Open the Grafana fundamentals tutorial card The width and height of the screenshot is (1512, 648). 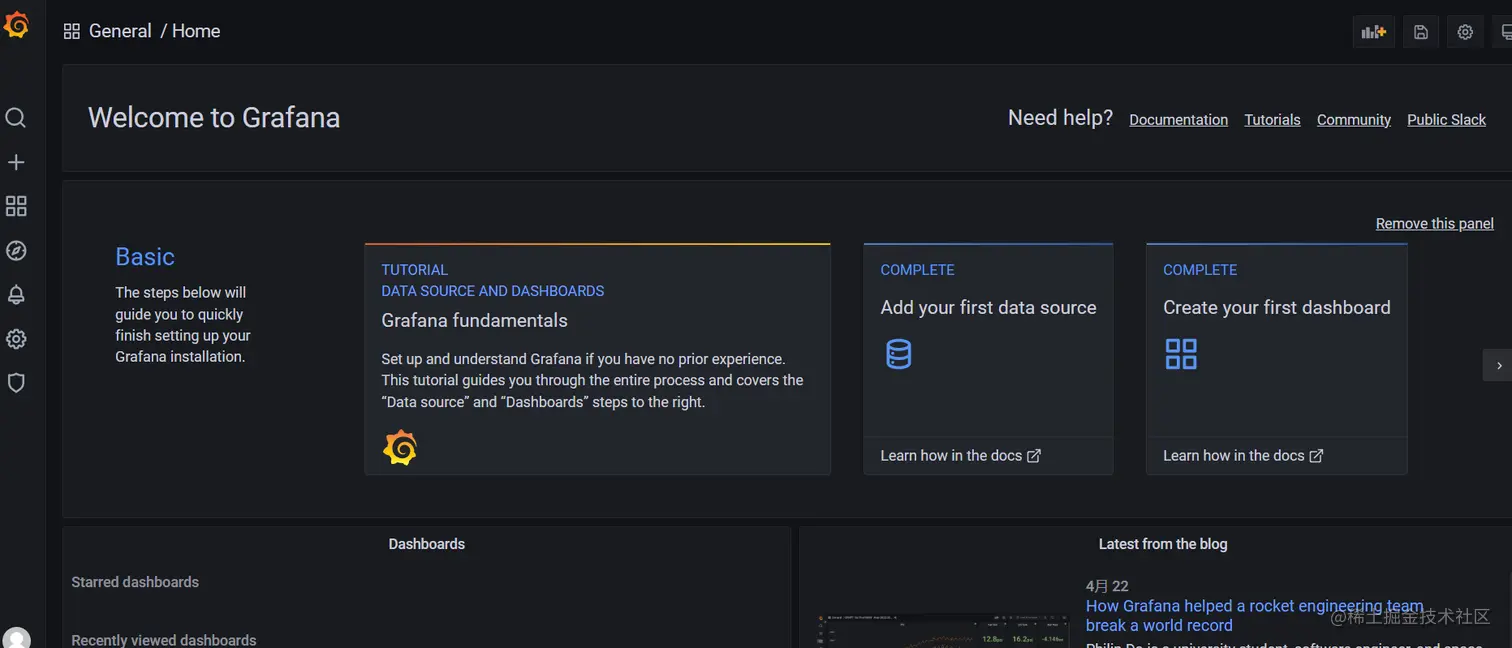coord(597,358)
